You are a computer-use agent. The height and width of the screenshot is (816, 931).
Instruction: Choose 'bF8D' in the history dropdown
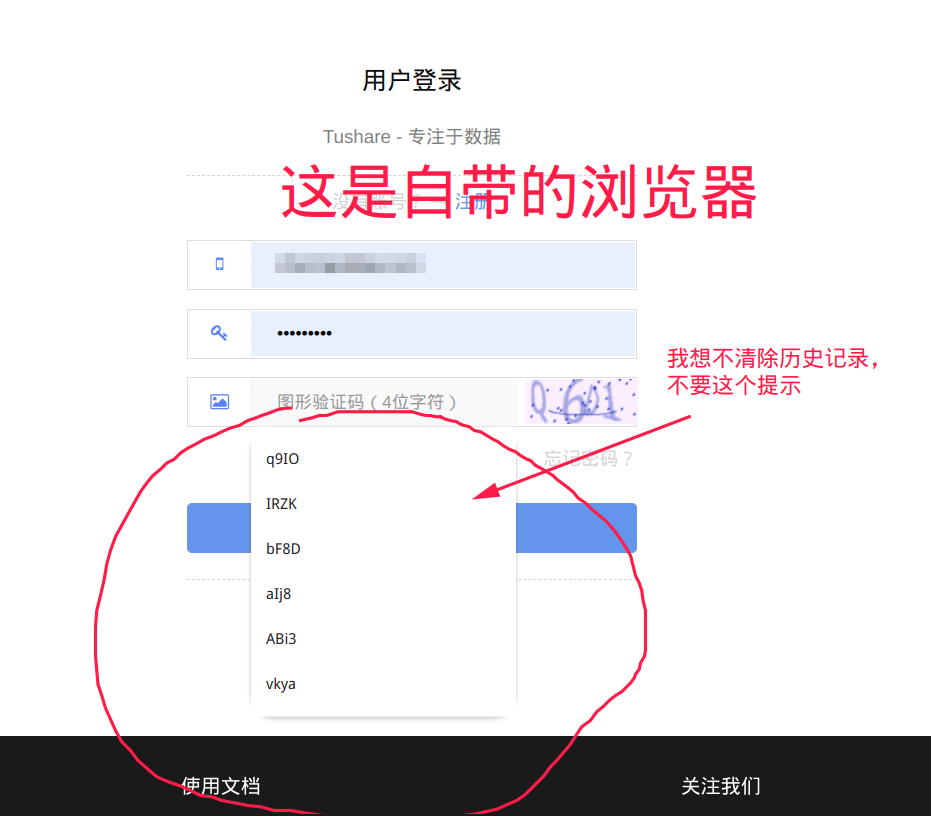[281, 549]
